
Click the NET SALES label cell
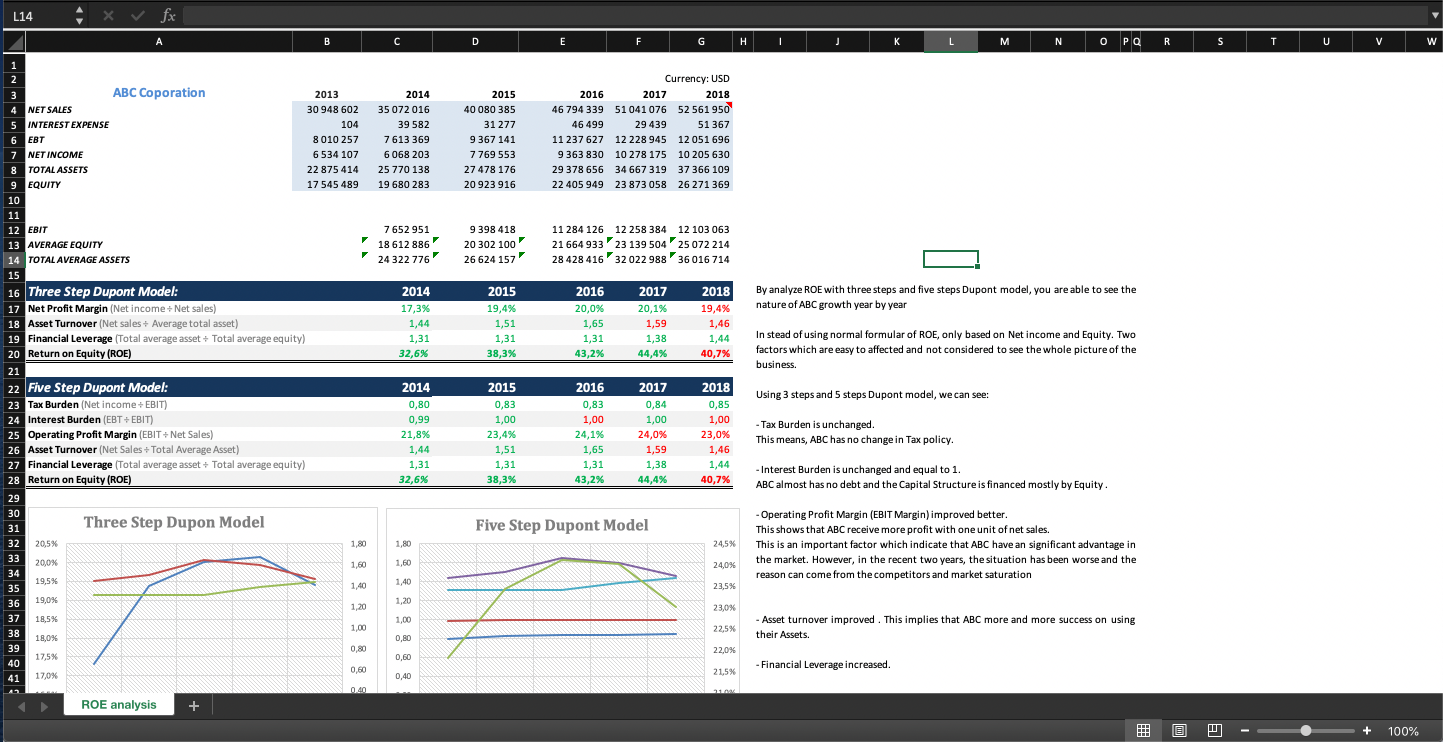(49, 109)
